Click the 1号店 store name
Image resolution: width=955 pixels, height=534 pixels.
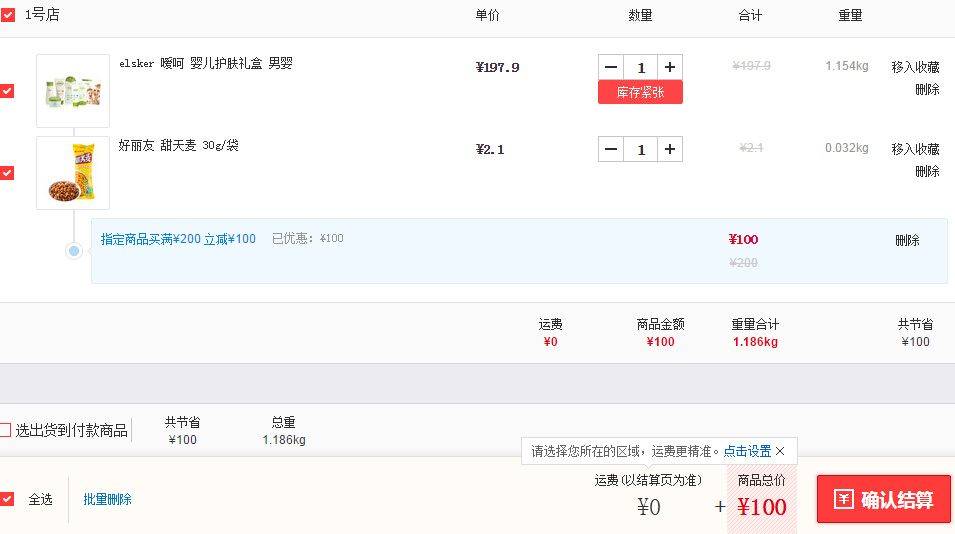coord(42,15)
